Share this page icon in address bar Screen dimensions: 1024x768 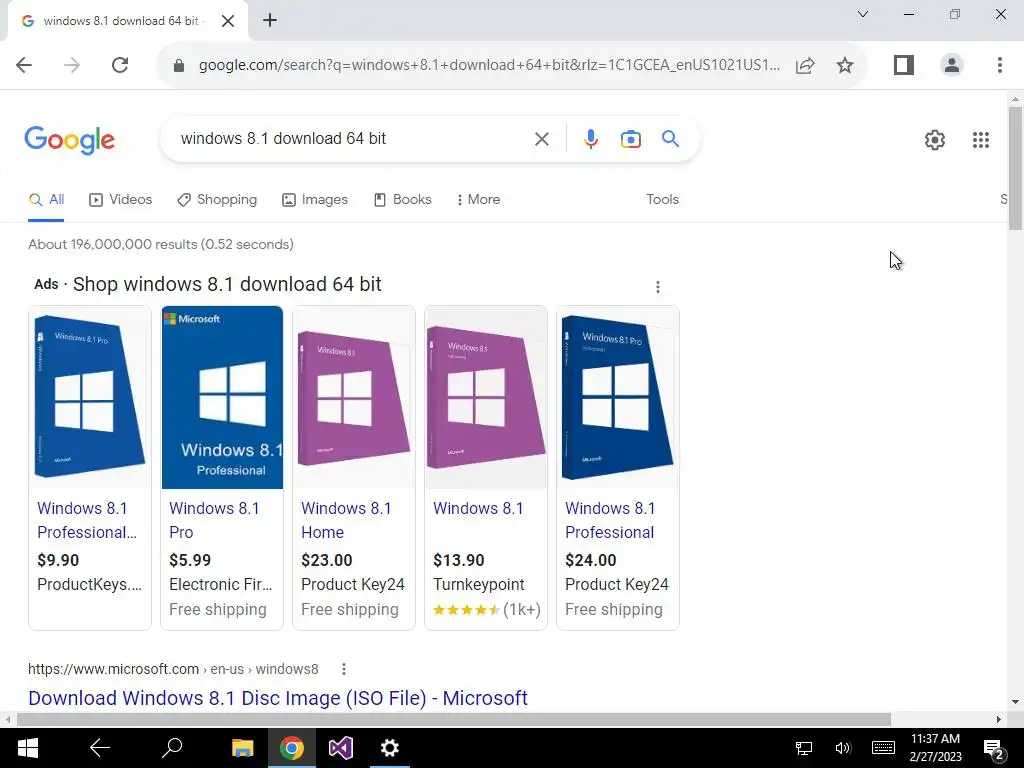[x=805, y=65]
